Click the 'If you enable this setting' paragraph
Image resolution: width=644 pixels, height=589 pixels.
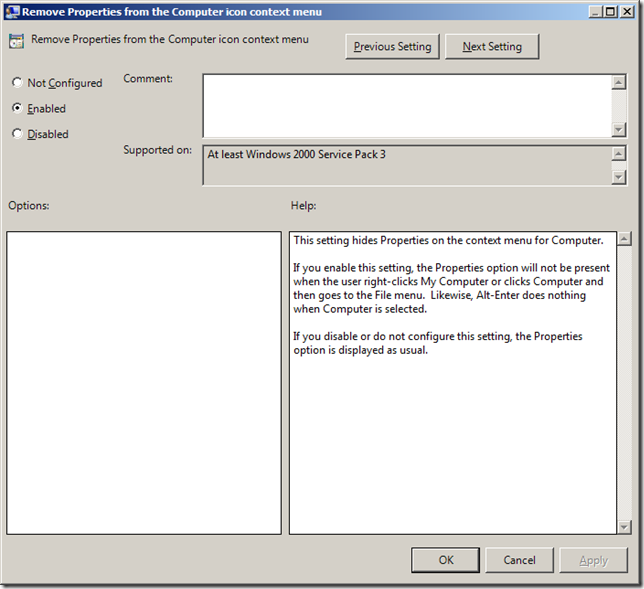[451, 288]
